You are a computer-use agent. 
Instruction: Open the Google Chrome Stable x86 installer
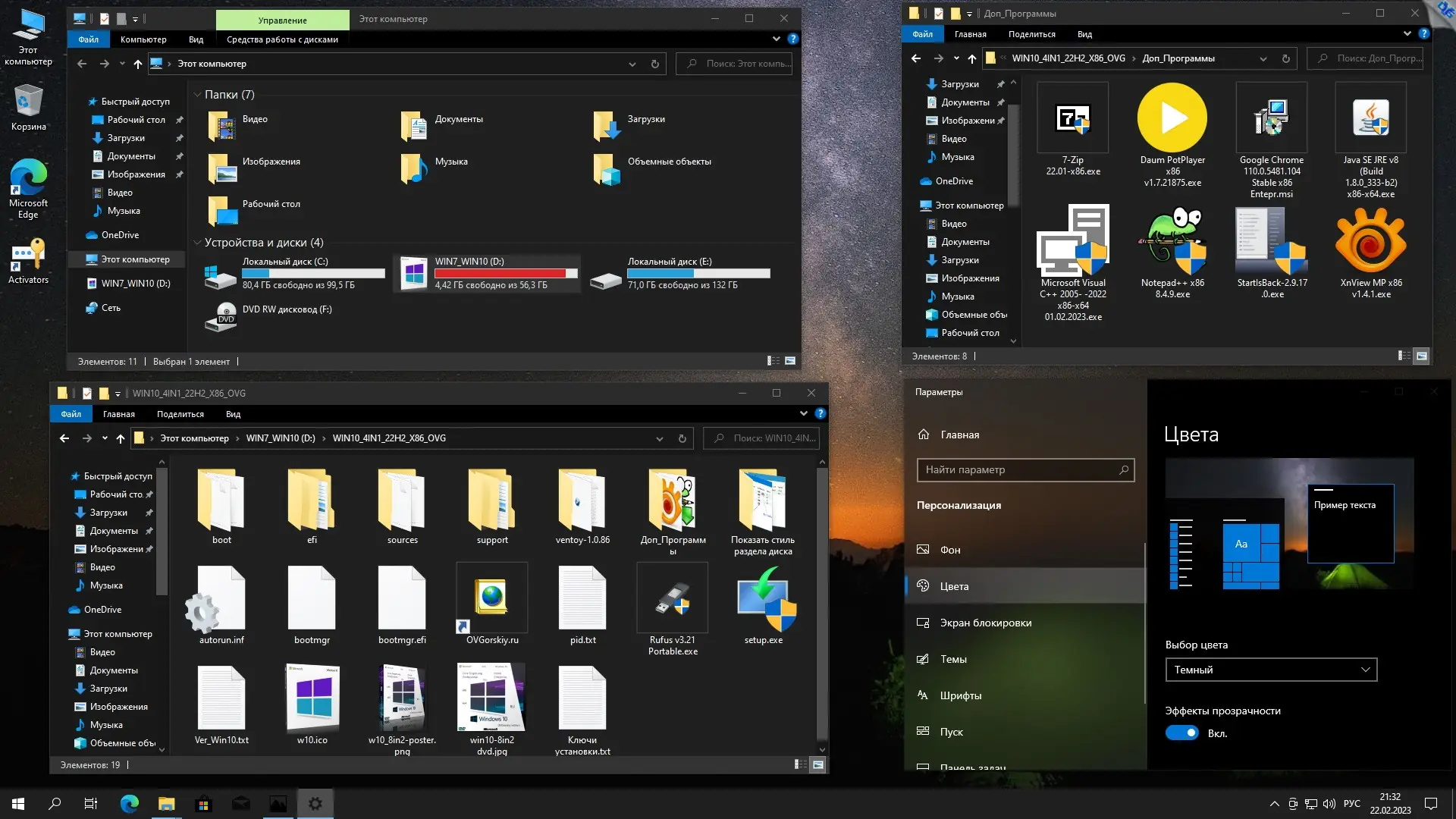1271,118
